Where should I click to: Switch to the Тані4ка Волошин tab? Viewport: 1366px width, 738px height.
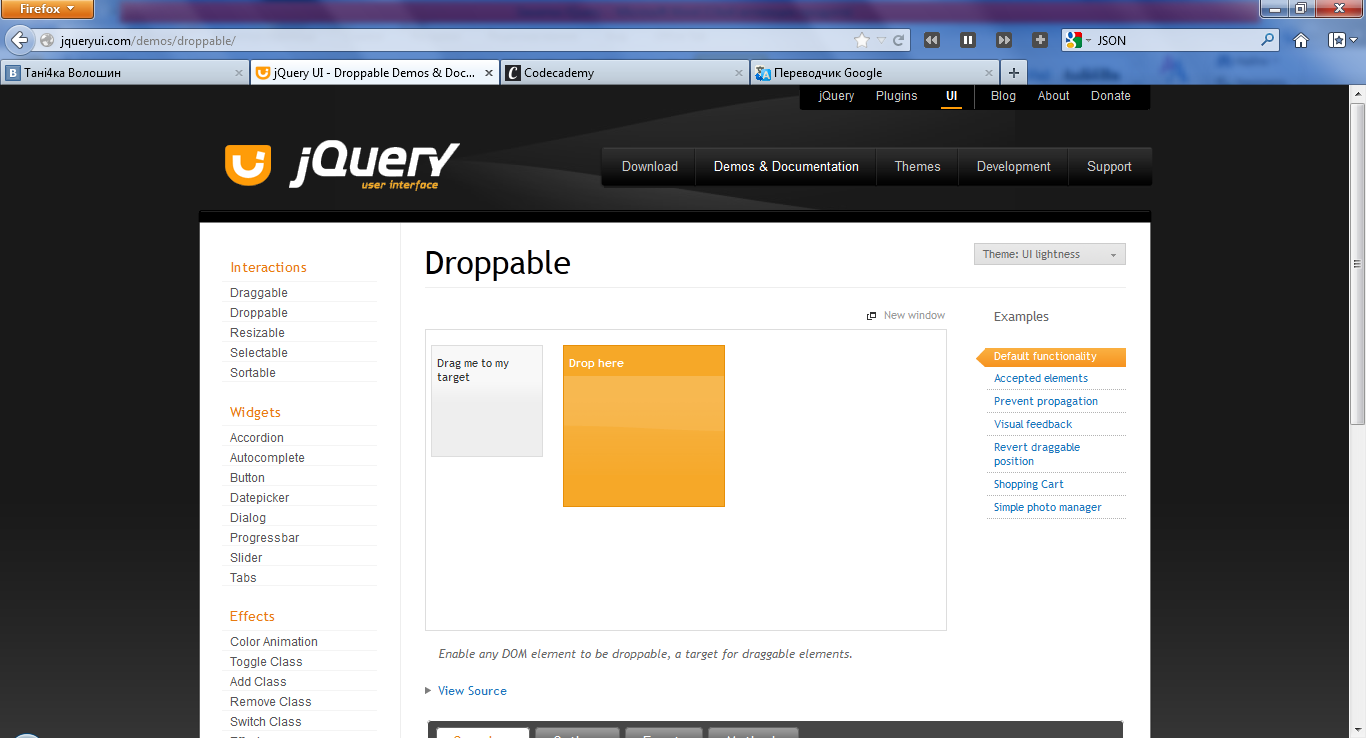[125, 73]
